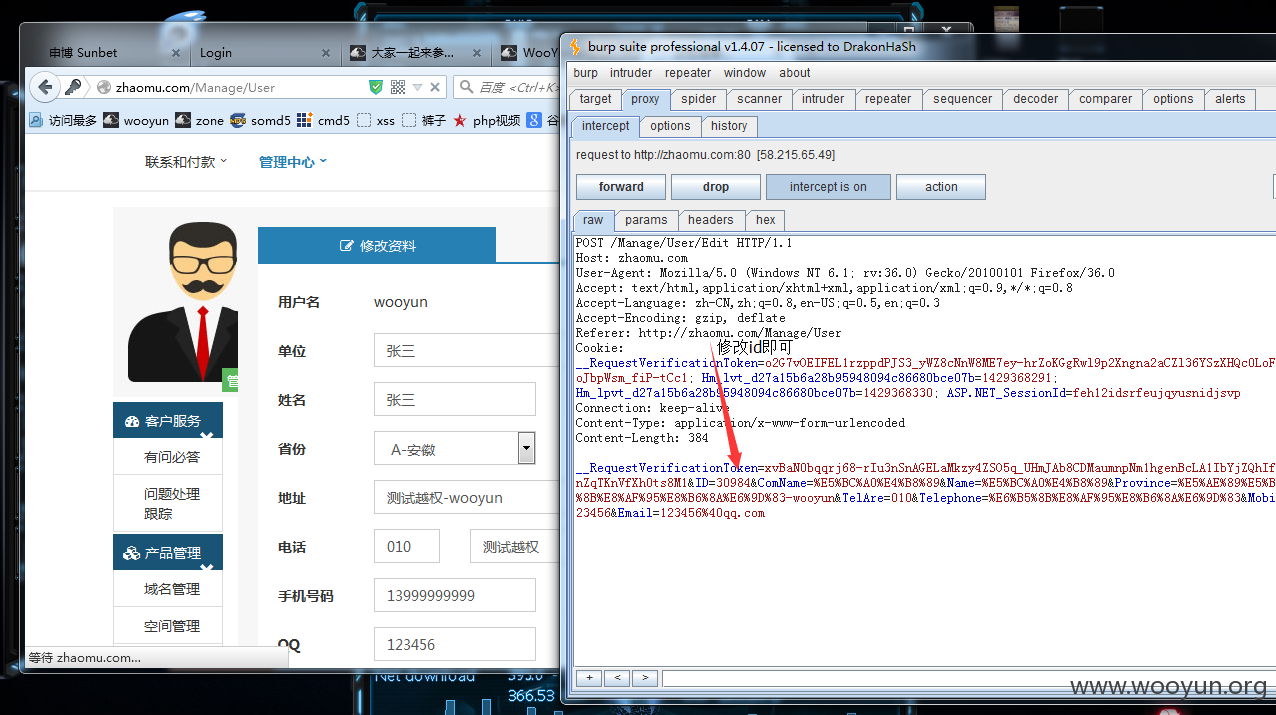Switch to the 大家一起来参 browser tab
The width and height of the screenshot is (1276, 715).
(416, 53)
